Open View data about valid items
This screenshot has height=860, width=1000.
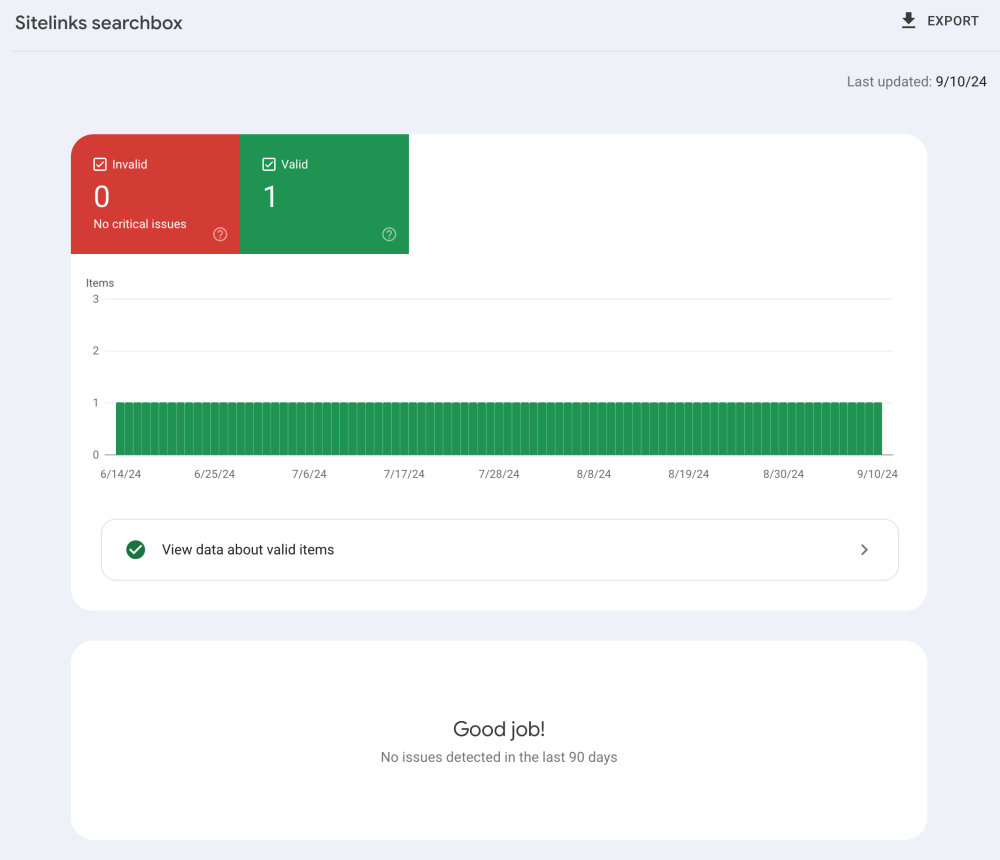tap(500, 550)
